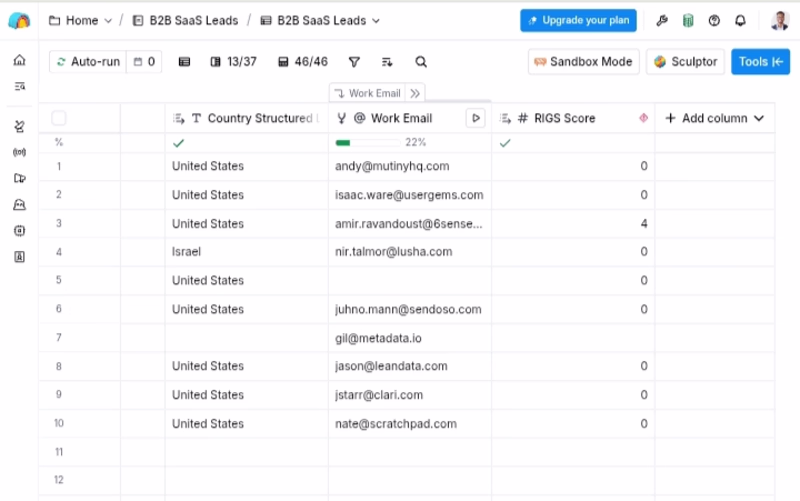This screenshot has width=800, height=501.
Task: Select the Work Email group tab
Action: [x=367, y=93]
